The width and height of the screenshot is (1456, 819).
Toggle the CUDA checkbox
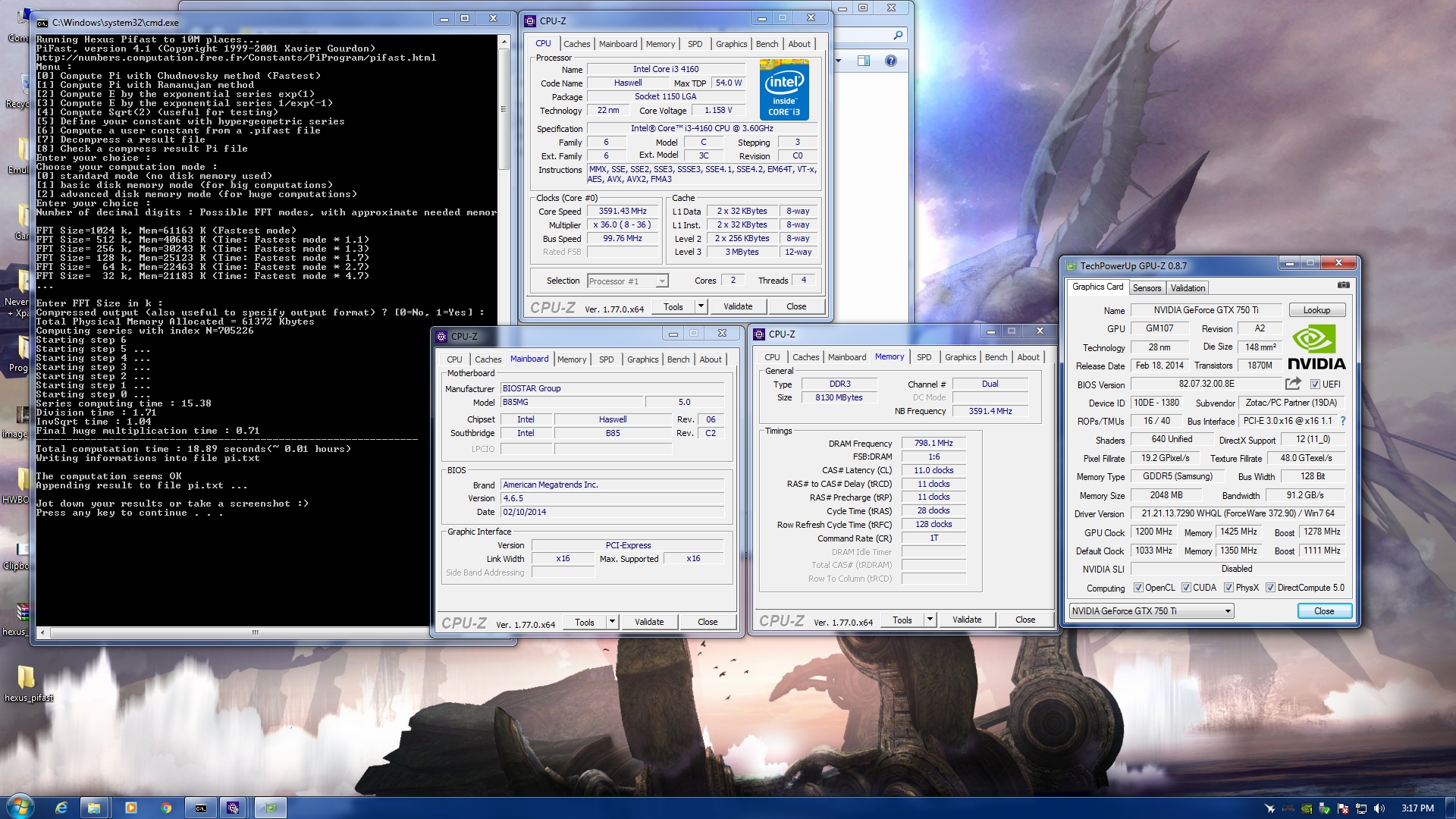click(x=1186, y=587)
